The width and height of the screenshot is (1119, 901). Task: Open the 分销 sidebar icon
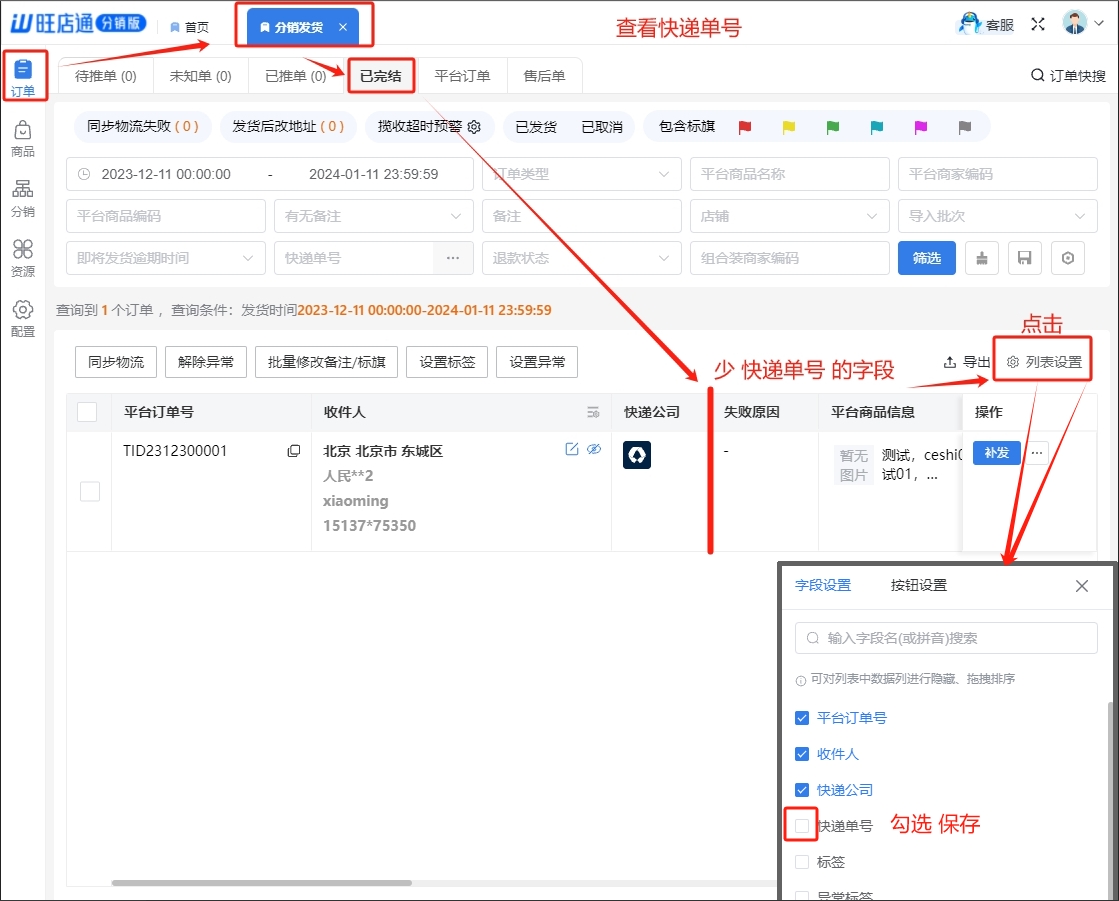[x=22, y=198]
